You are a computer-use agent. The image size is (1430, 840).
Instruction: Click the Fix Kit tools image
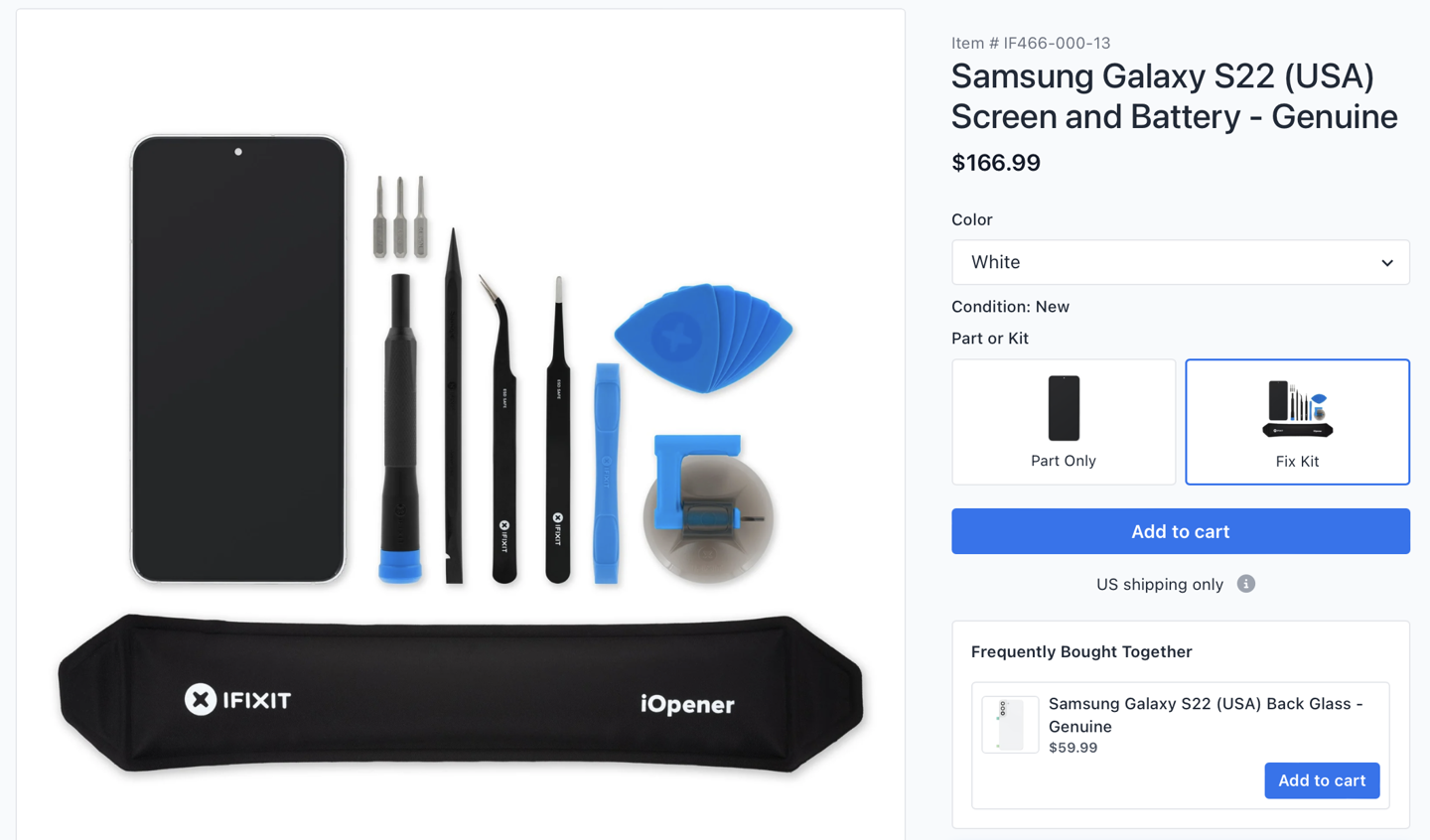pos(1297,408)
